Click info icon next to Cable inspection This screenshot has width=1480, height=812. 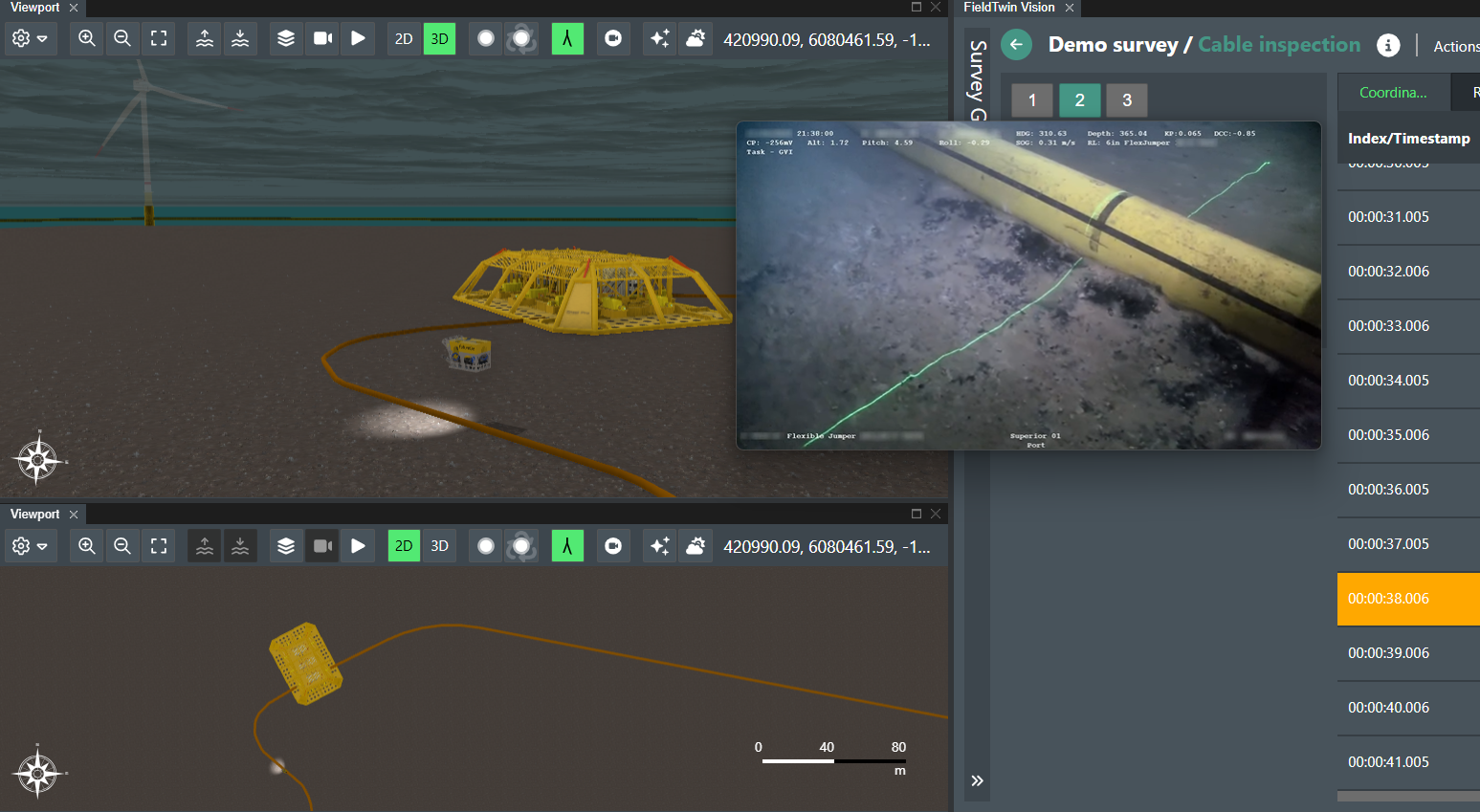point(1388,45)
